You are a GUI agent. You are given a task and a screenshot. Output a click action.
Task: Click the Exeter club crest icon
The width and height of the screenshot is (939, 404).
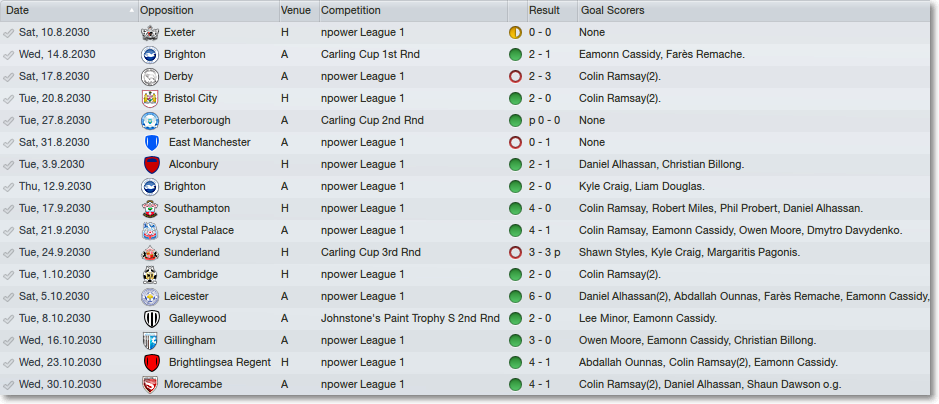(150, 33)
